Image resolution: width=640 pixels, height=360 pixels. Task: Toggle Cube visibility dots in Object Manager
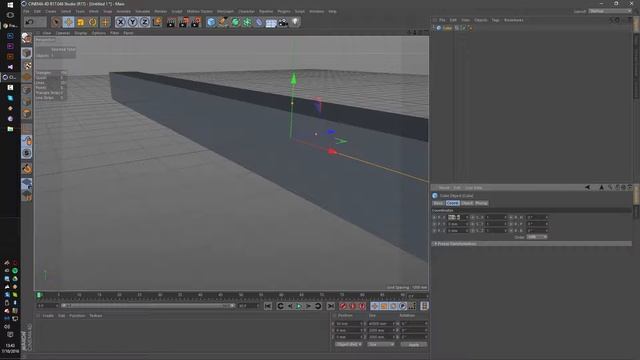point(457,28)
